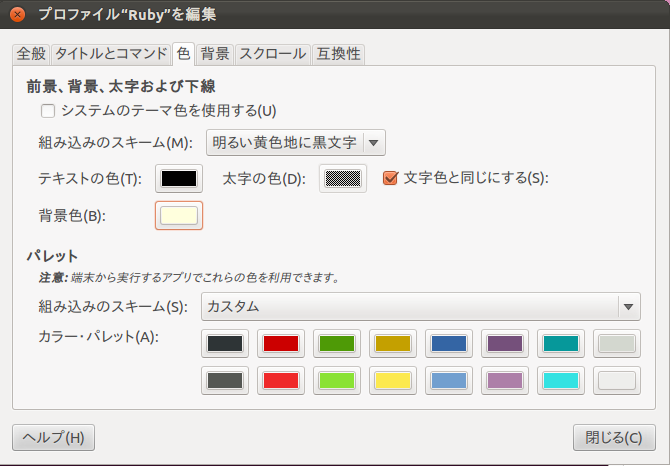Click the 閉じる(C) button
The height and width of the screenshot is (466, 670).
(x=614, y=438)
